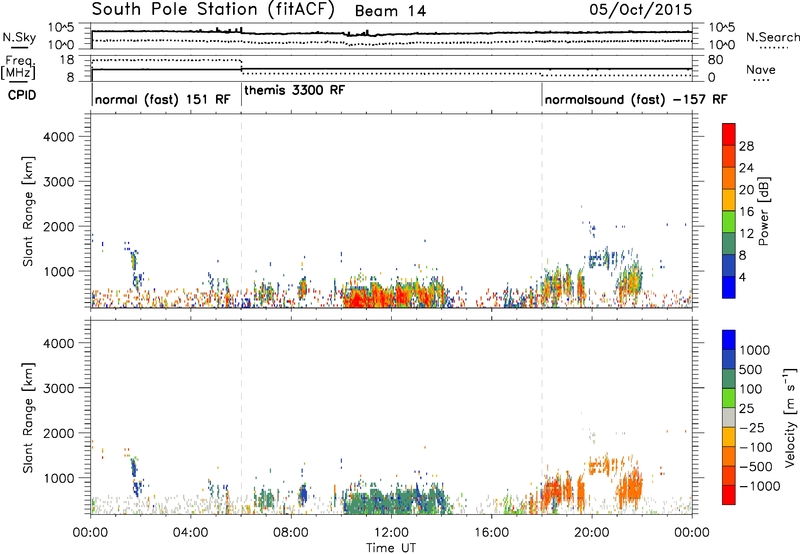The image size is (800, 554).
Task: Click the 'Time UT' axis title
Action: coord(391,547)
